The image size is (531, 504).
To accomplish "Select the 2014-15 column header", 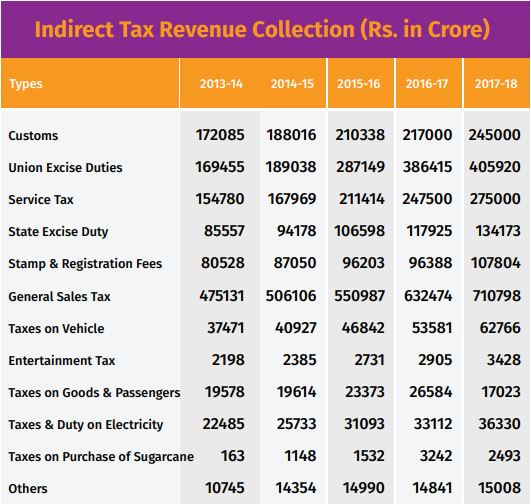I will [x=292, y=84].
